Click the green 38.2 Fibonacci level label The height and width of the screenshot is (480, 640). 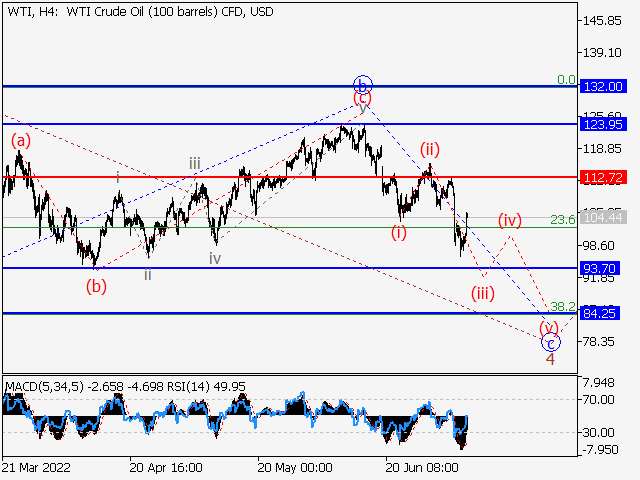[563, 307]
